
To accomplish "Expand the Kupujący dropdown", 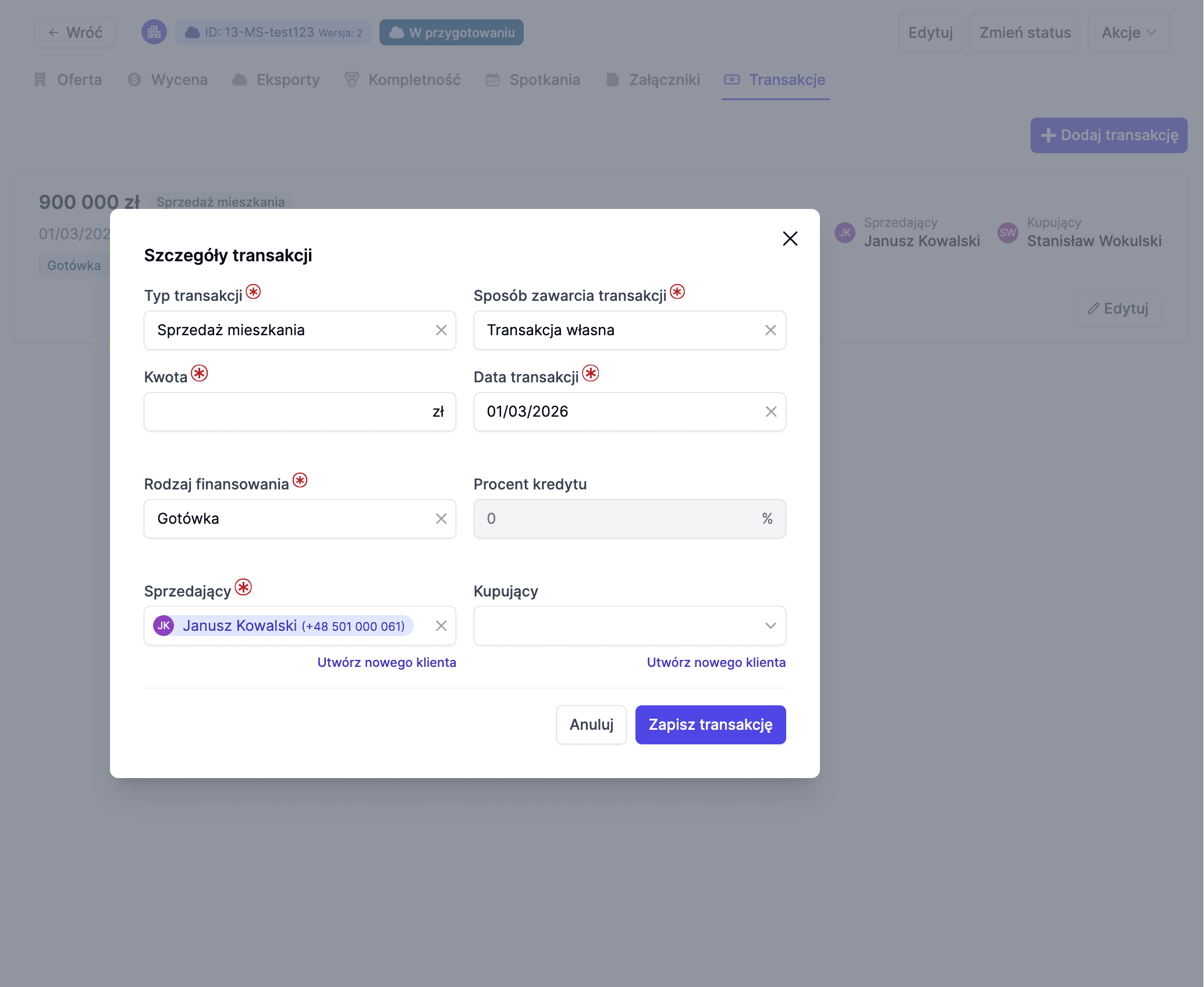I will [770, 626].
